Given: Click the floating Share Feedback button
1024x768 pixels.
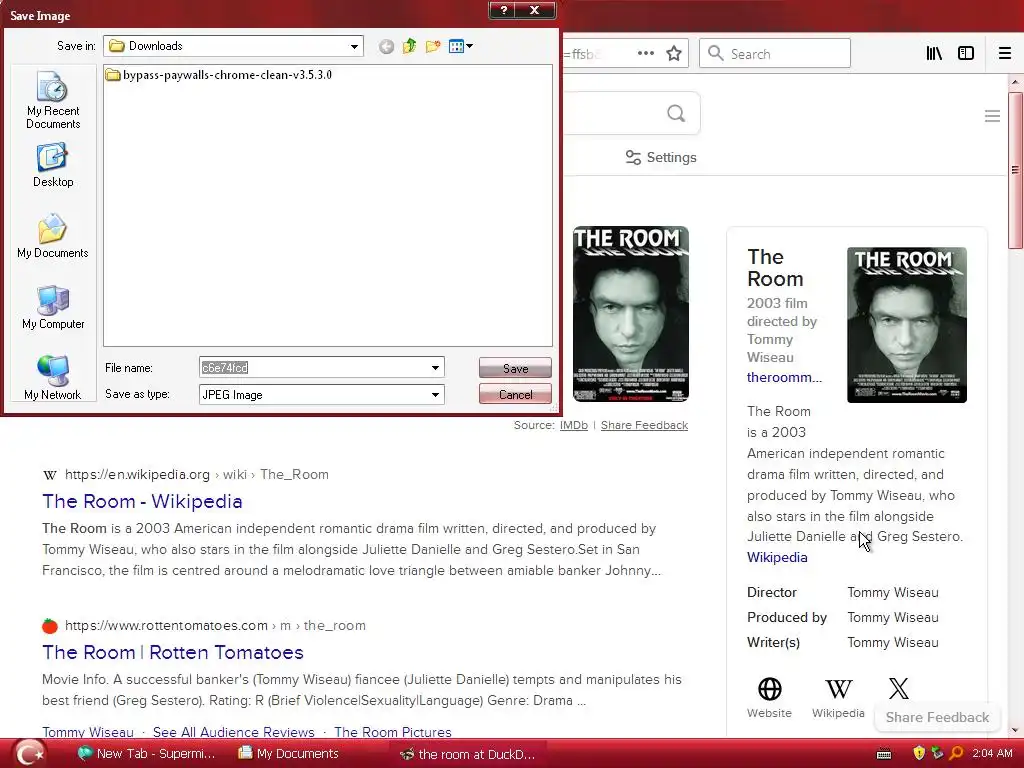Looking at the screenshot, I should tap(937, 717).
